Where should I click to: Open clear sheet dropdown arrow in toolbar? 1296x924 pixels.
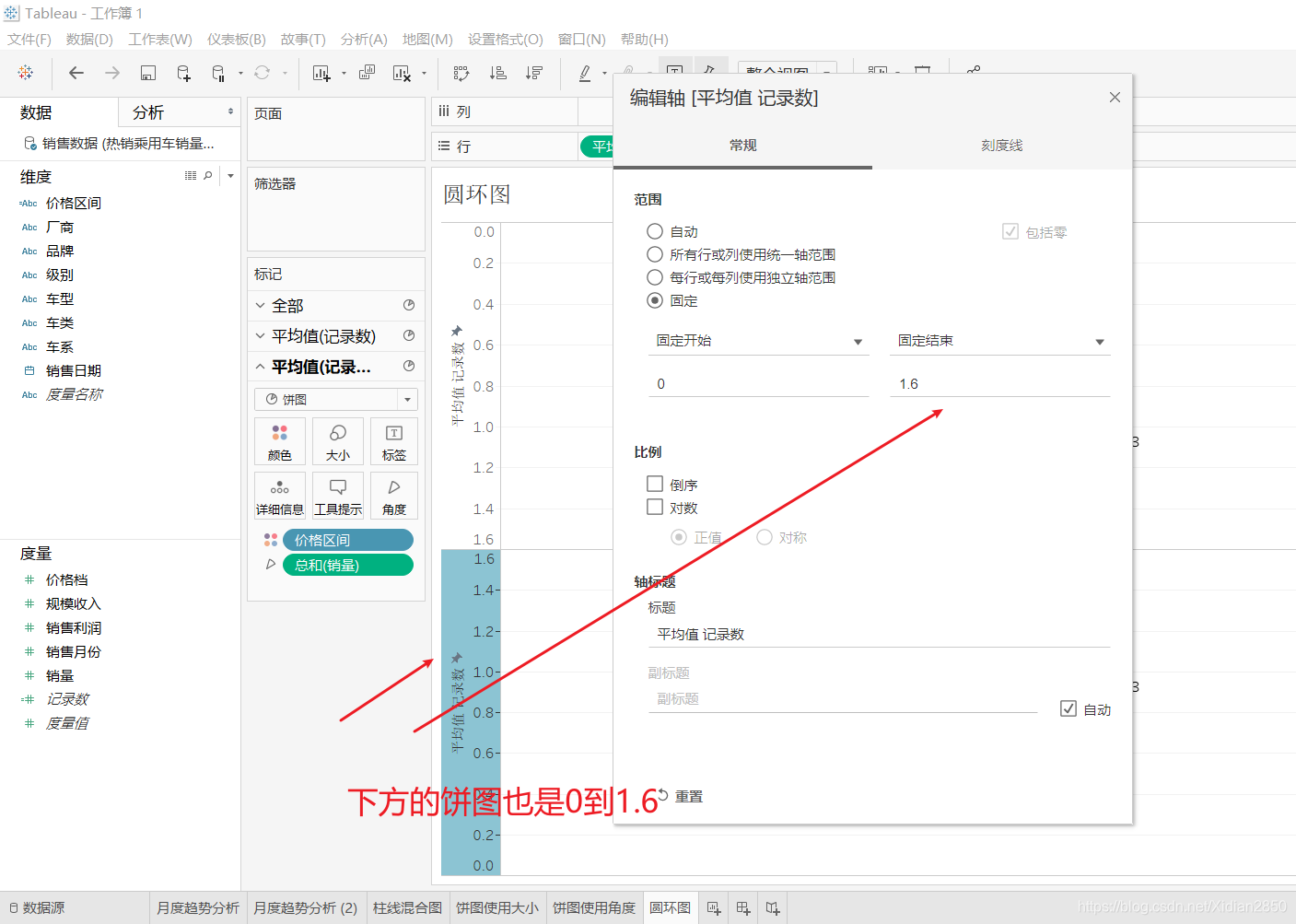(424, 74)
